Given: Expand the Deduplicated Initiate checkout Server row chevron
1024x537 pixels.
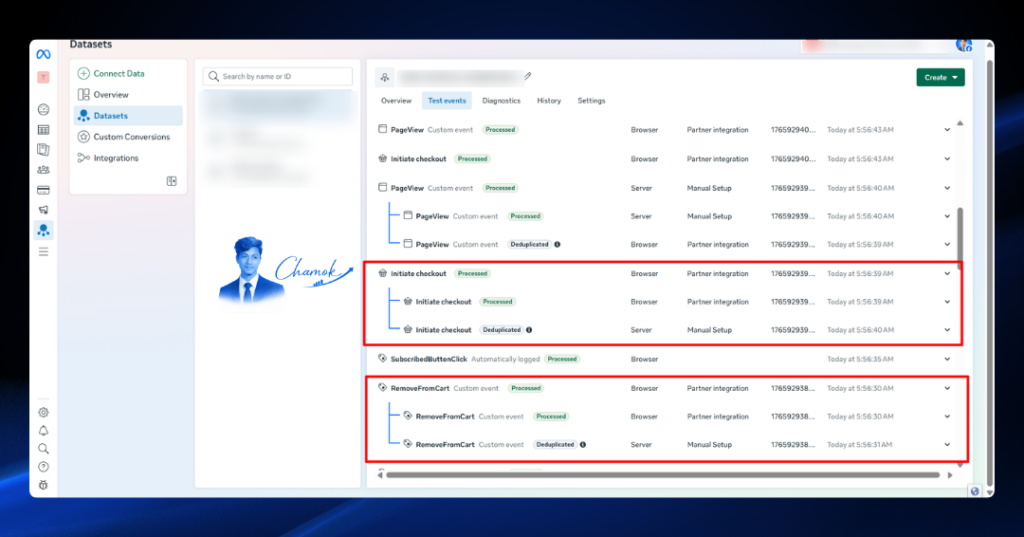Looking at the screenshot, I should (x=947, y=330).
